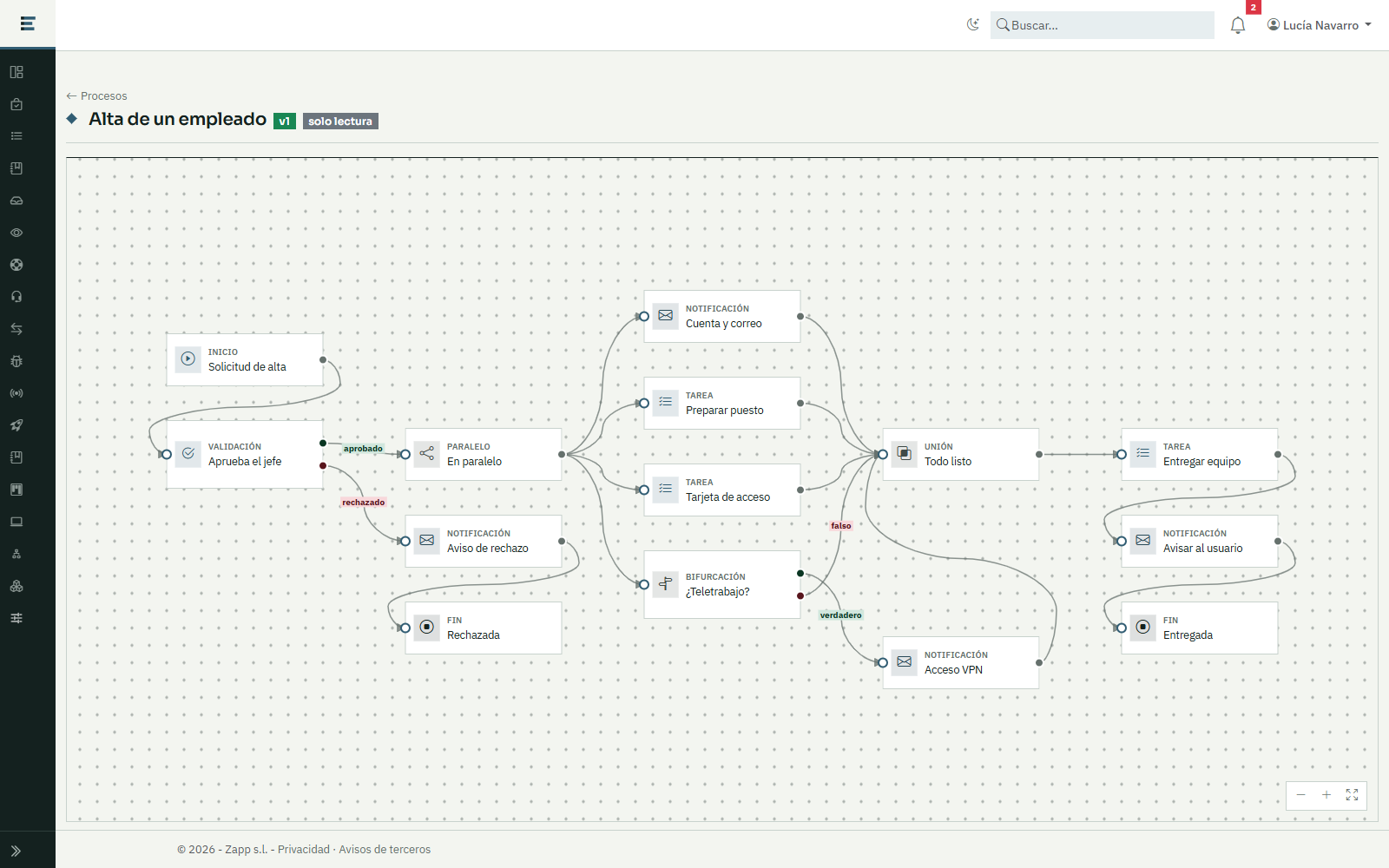The width and height of the screenshot is (1389, 868).
Task: Click the Acceso VPN envelope icon
Action: click(905, 662)
